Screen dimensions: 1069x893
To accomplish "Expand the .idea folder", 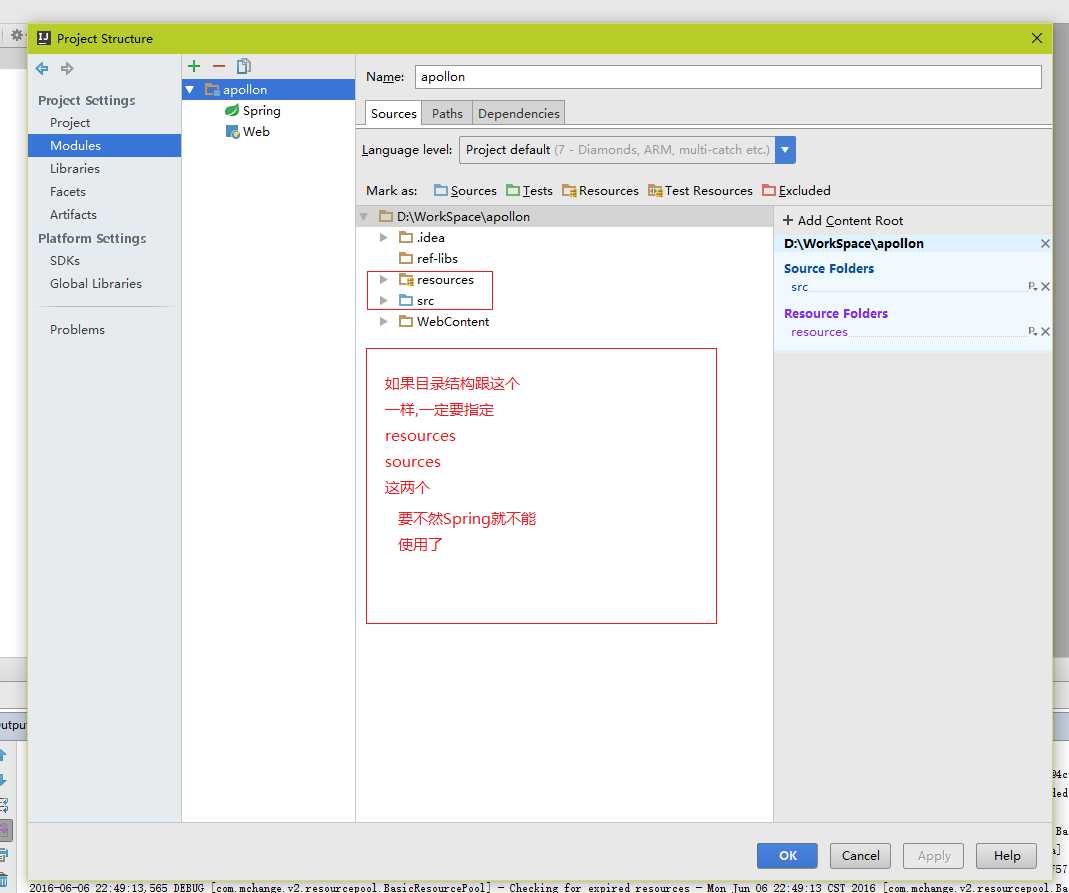I will tap(383, 237).
